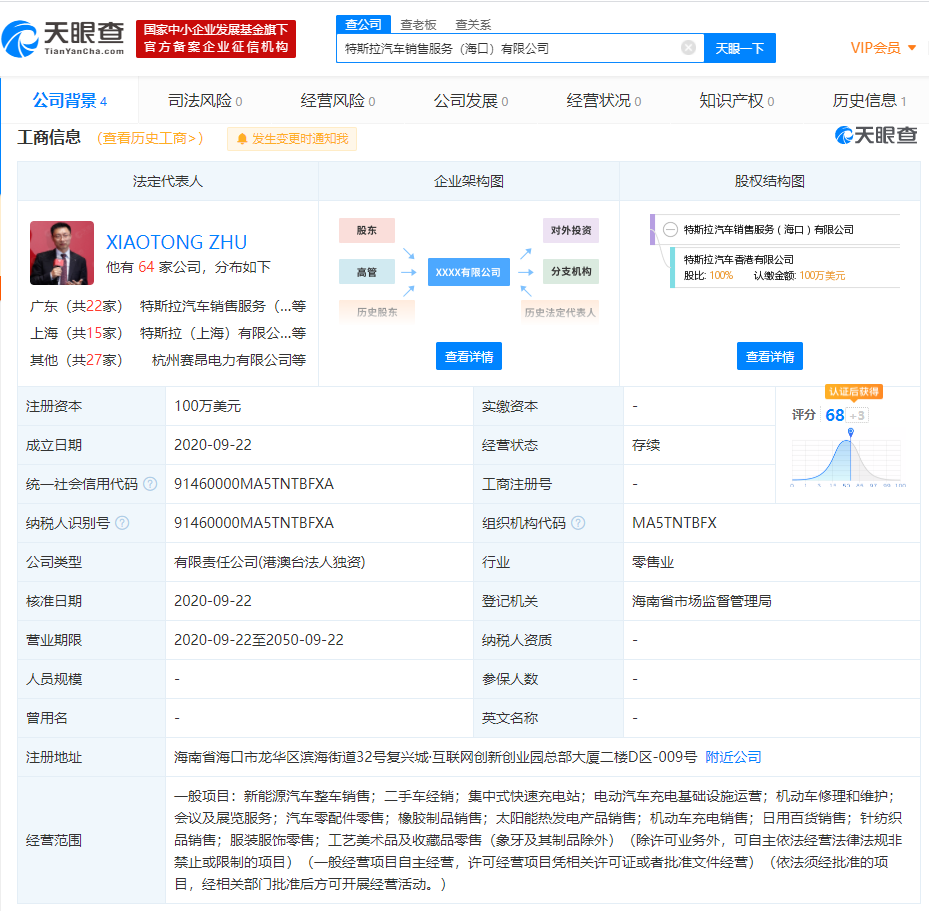Open the VIP会员 dropdown
929x911 pixels.
[875, 47]
